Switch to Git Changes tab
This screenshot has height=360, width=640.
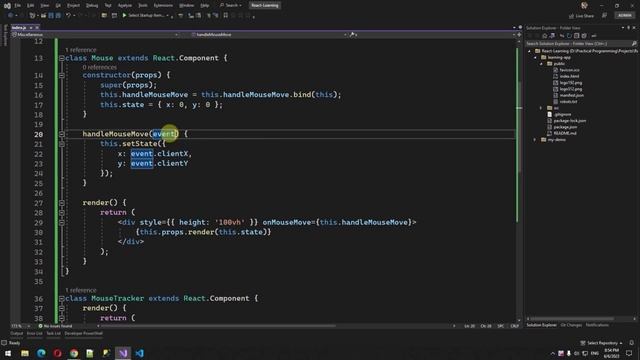click(571, 325)
